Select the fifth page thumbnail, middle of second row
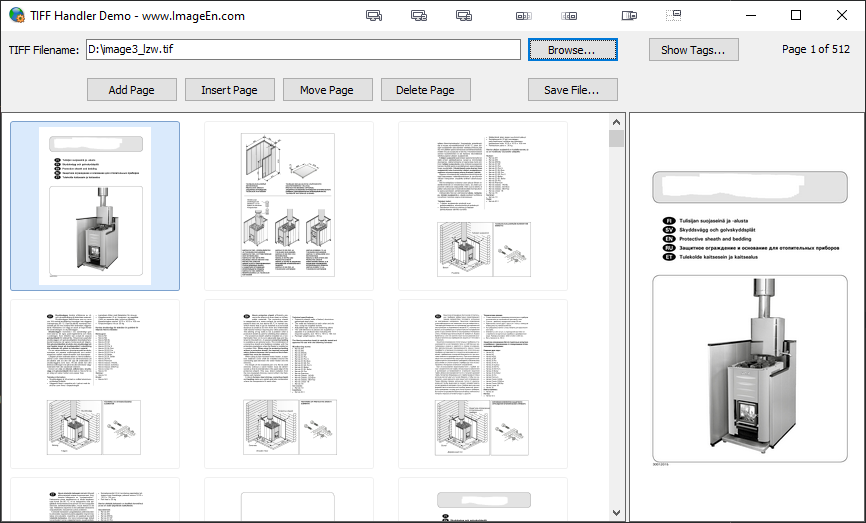This screenshot has width=866, height=523. 289,384
